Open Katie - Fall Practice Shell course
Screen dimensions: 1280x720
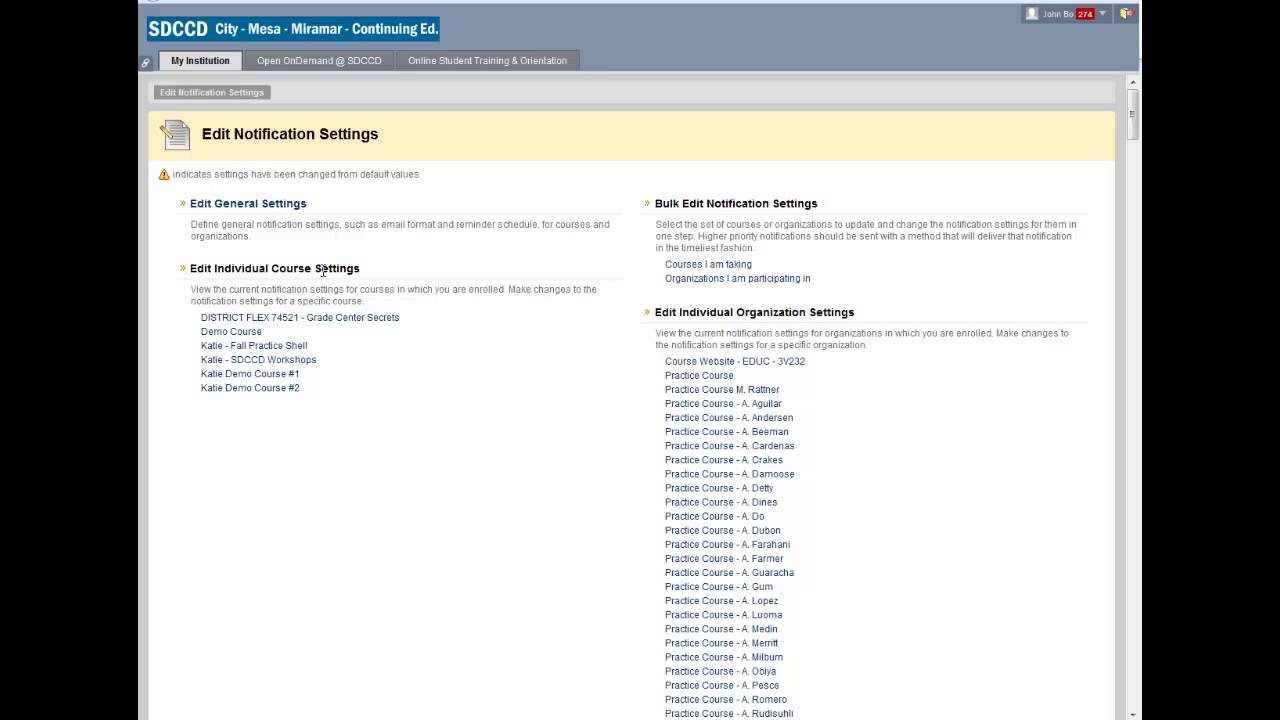[x=254, y=346]
